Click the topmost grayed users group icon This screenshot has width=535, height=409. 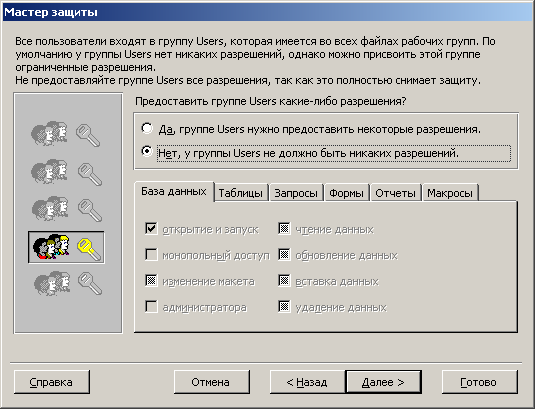[49, 133]
